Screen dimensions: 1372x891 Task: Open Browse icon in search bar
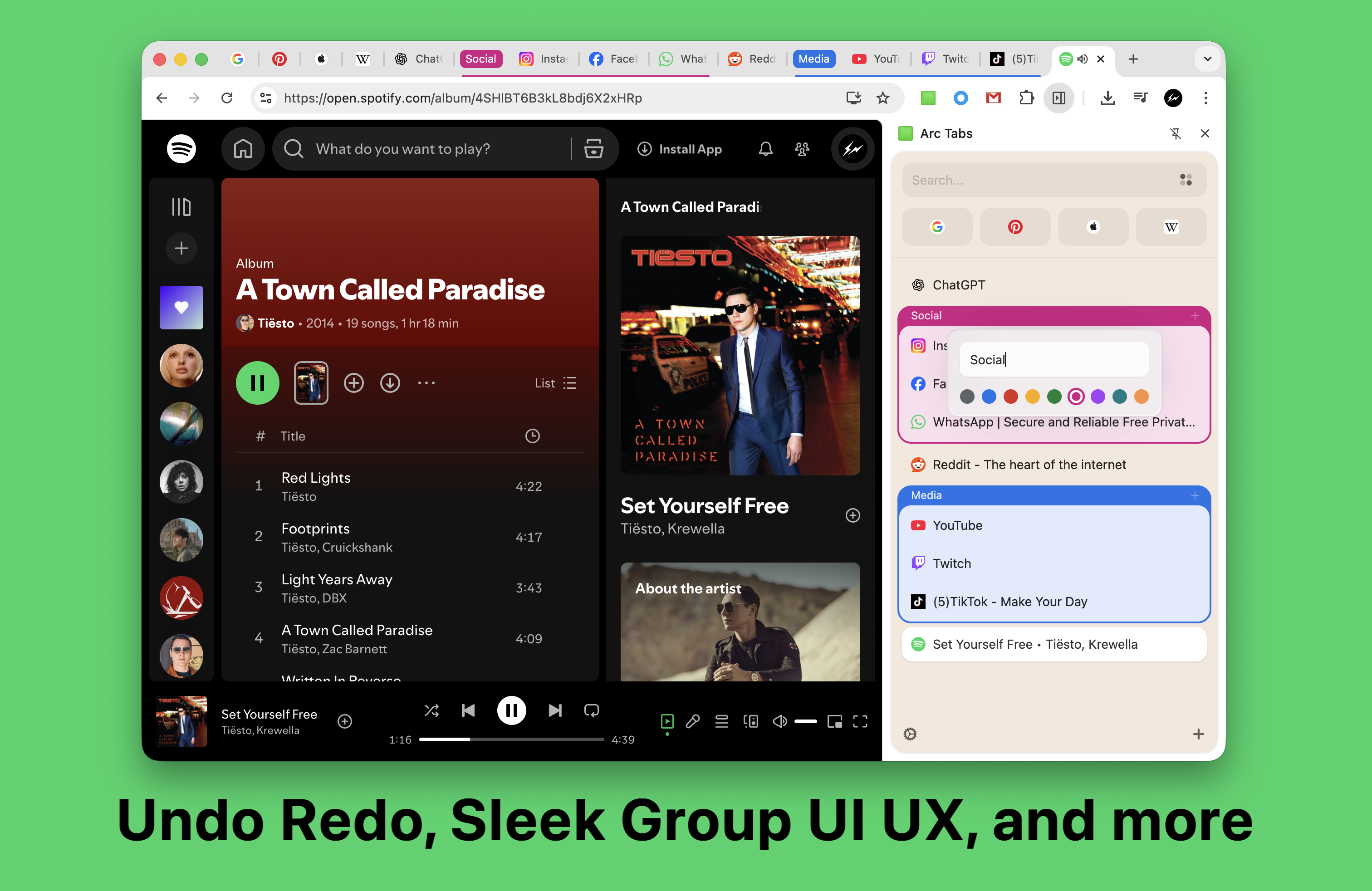tap(593, 149)
